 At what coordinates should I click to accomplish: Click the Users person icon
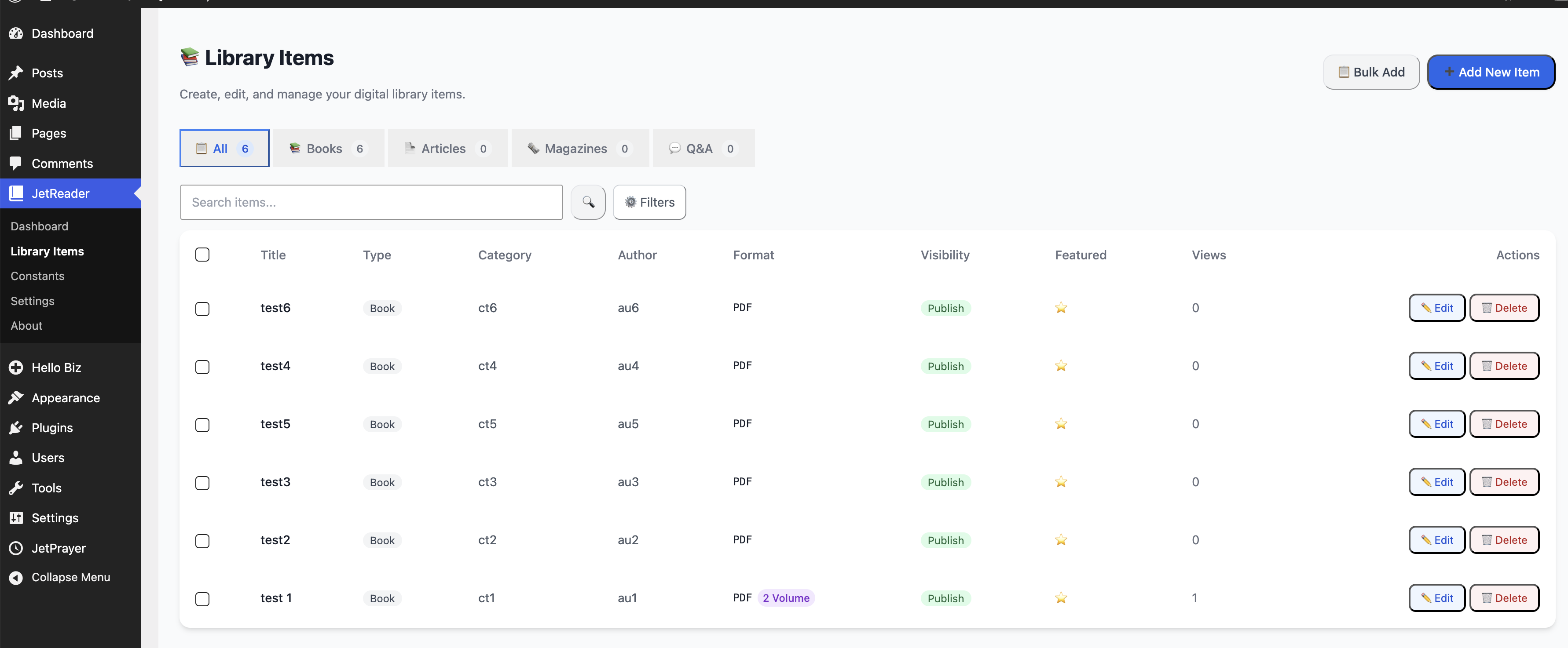(16, 458)
